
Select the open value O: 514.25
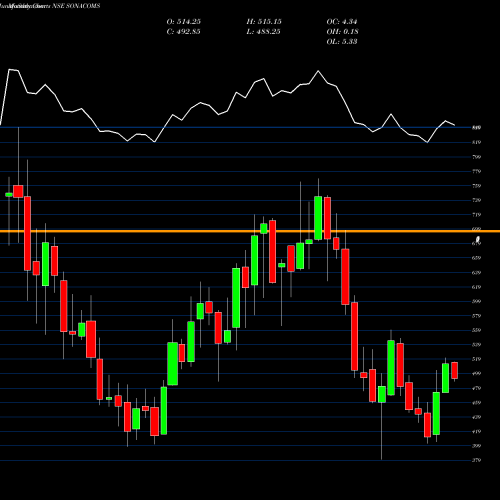point(184,22)
